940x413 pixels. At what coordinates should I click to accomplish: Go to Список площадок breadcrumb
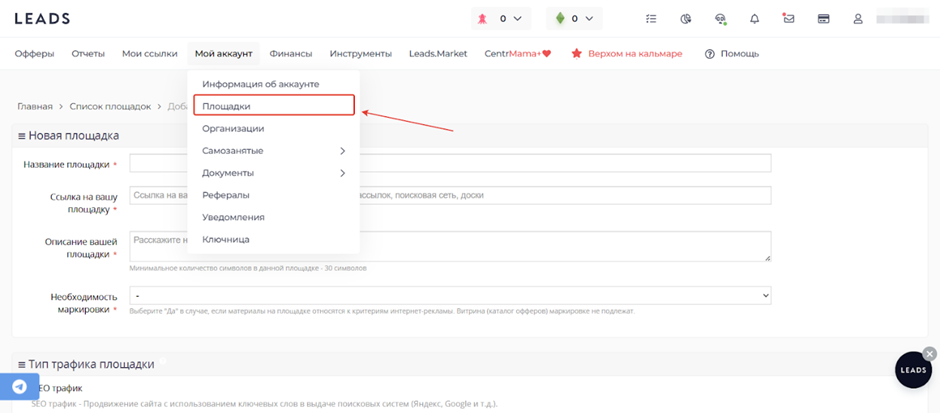(110, 107)
